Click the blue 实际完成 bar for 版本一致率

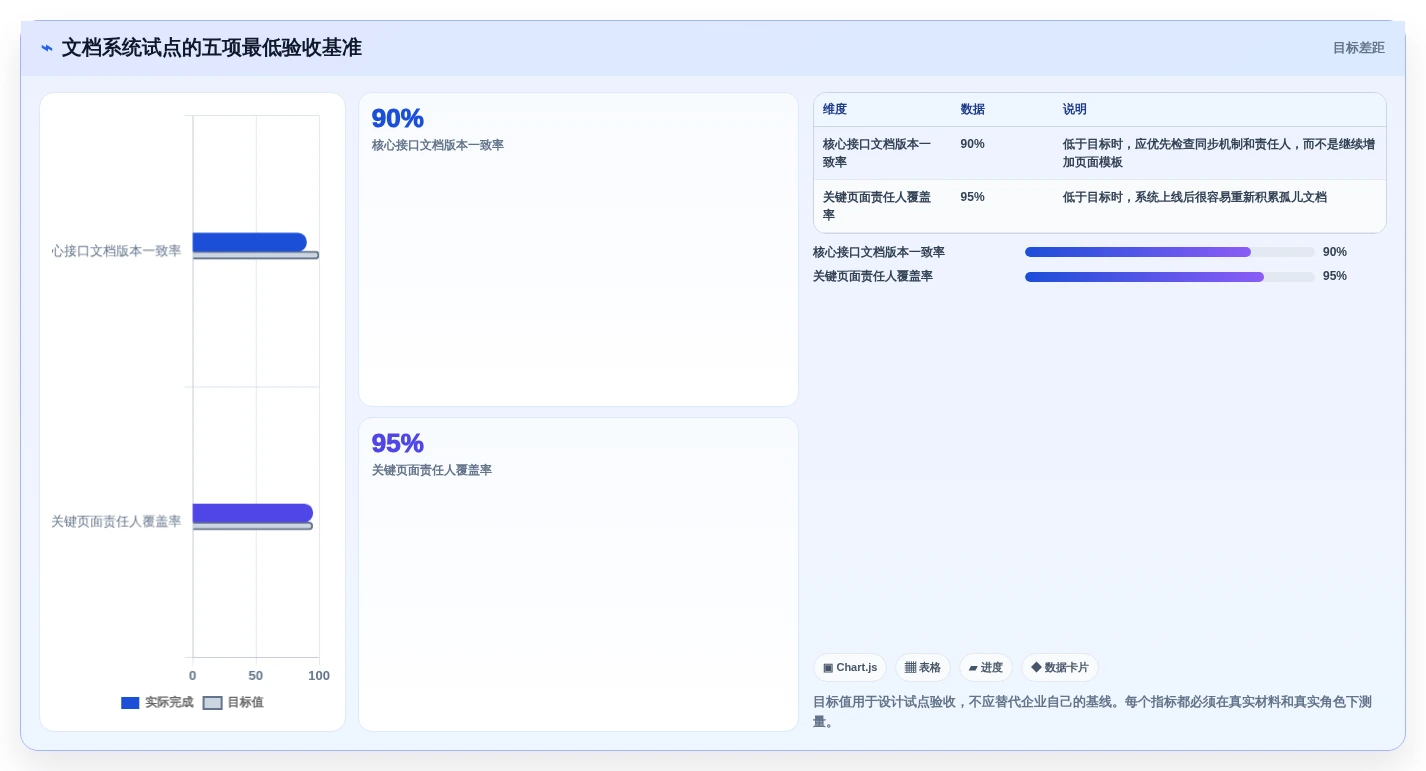click(x=250, y=242)
